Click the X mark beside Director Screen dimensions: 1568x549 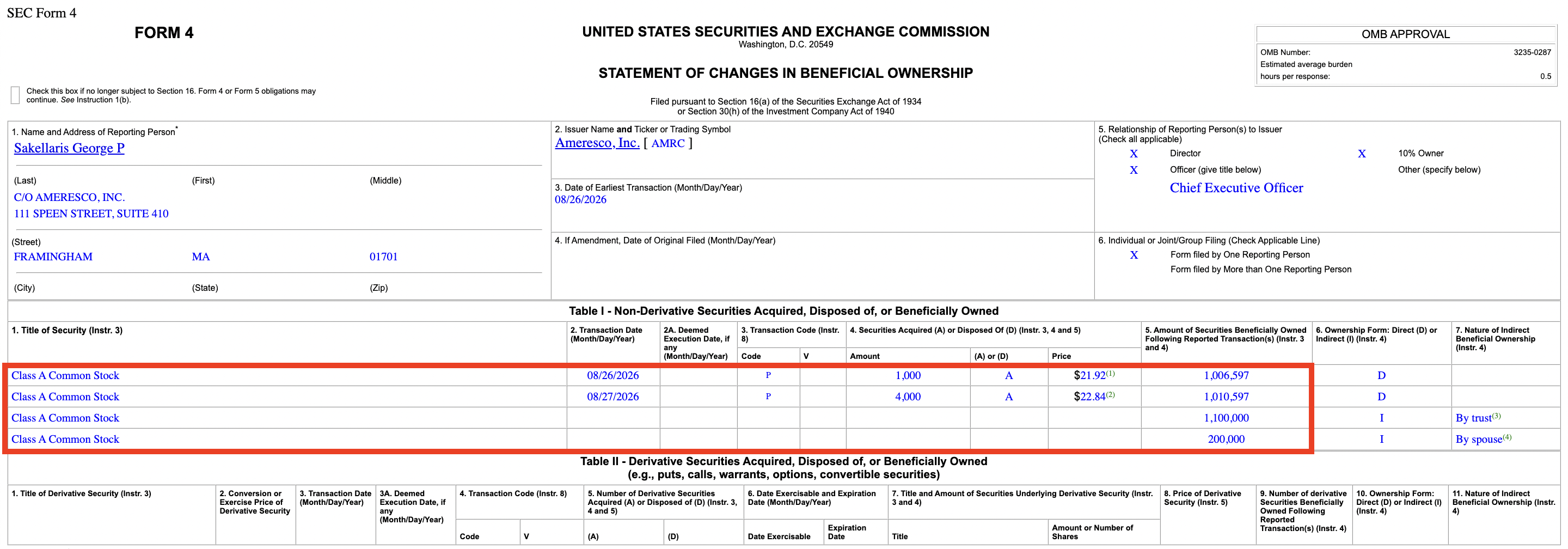pyautogui.click(x=1134, y=154)
